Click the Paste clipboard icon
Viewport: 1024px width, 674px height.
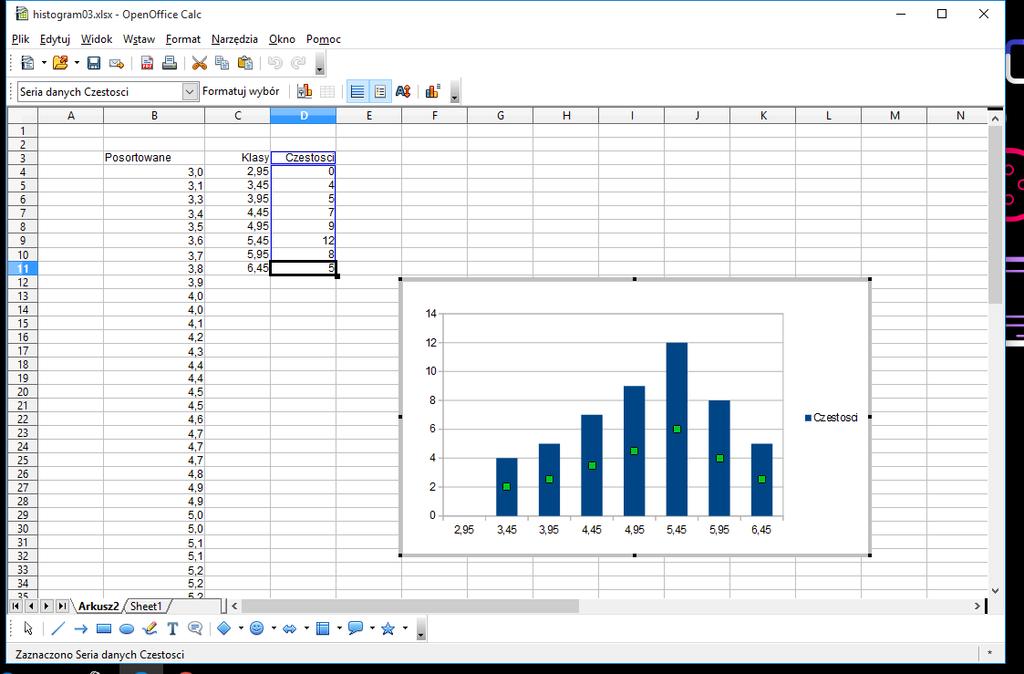[245, 63]
